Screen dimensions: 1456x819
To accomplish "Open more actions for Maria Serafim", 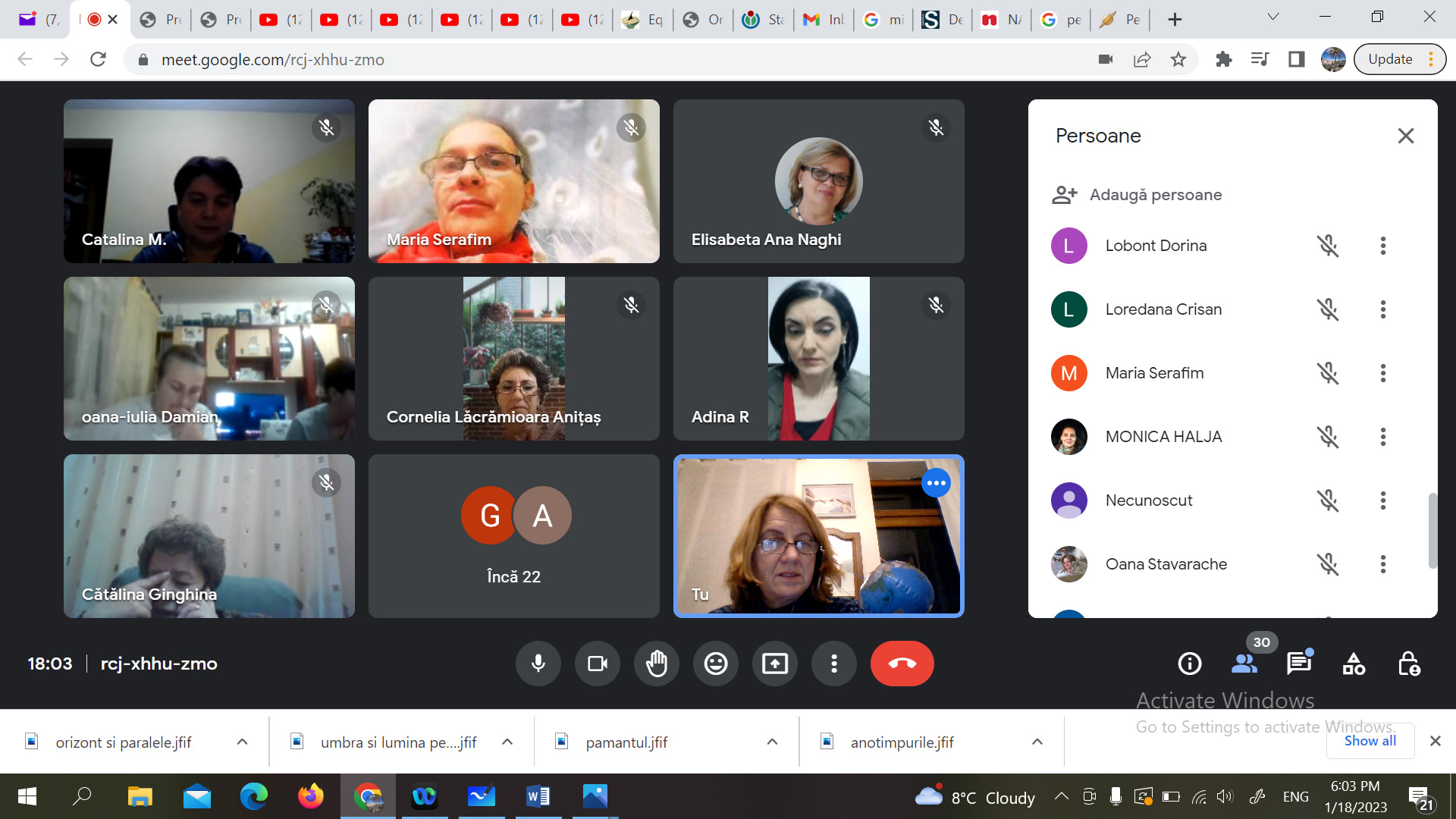I will tap(1383, 373).
